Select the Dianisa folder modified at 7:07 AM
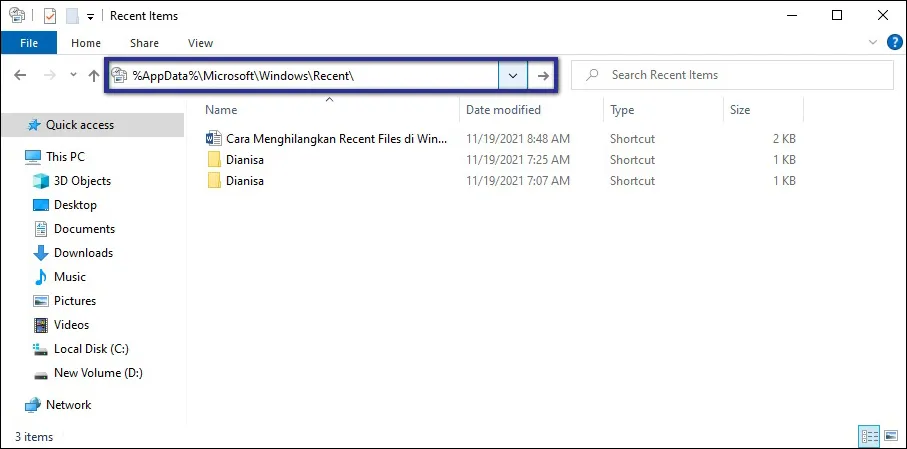The image size is (907, 449). pyautogui.click(x=245, y=181)
